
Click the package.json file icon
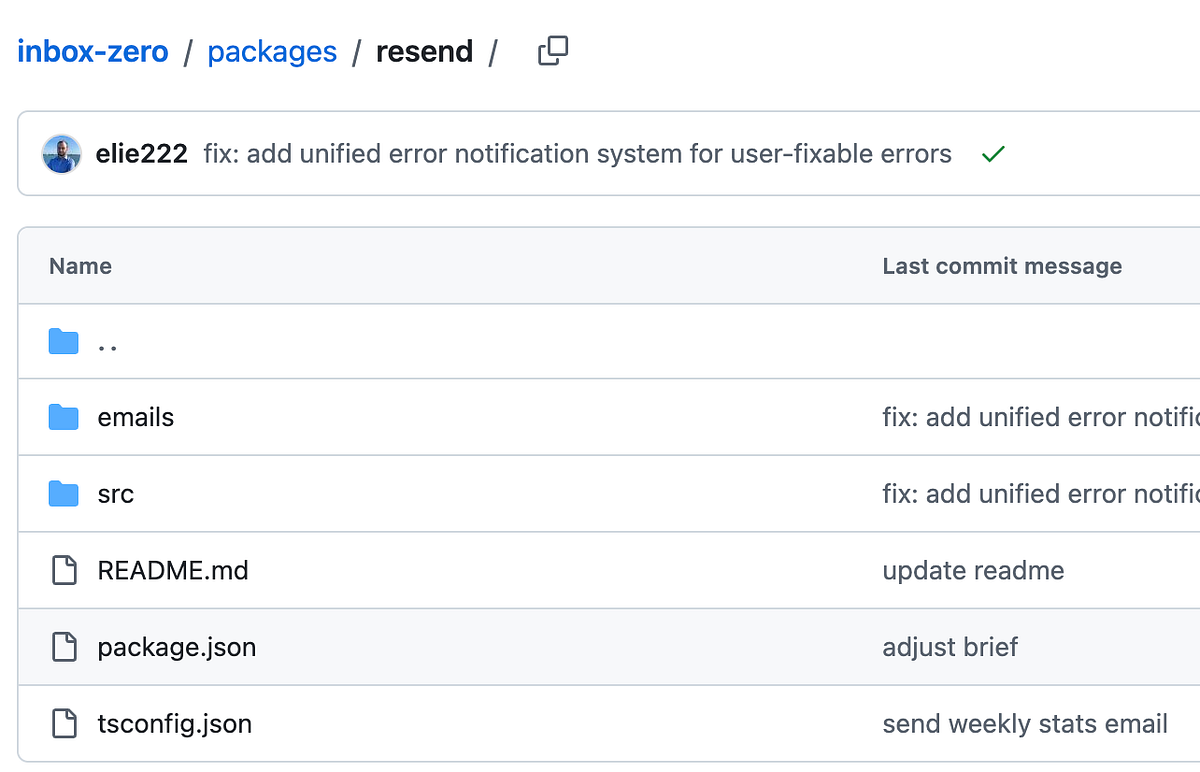coord(64,647)
